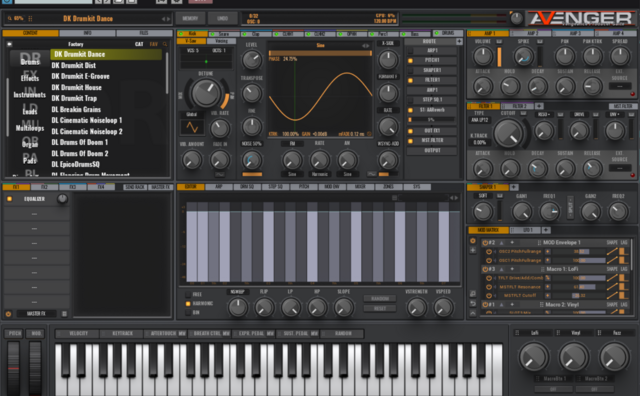Click the pitch bend wheel
The image size is (640, 396).
[13, 368]
